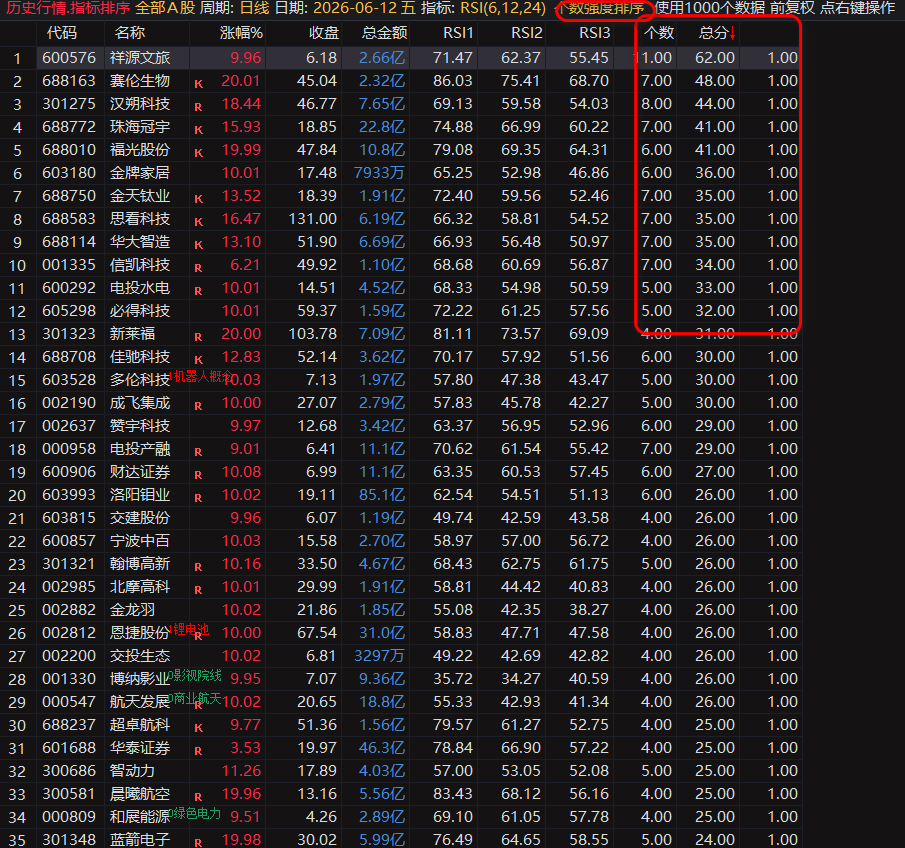This screenshot has width=905, height=848.
Task: Click the 85.1亿 amount for 洛阳钼业
Action: click(382, 495)
